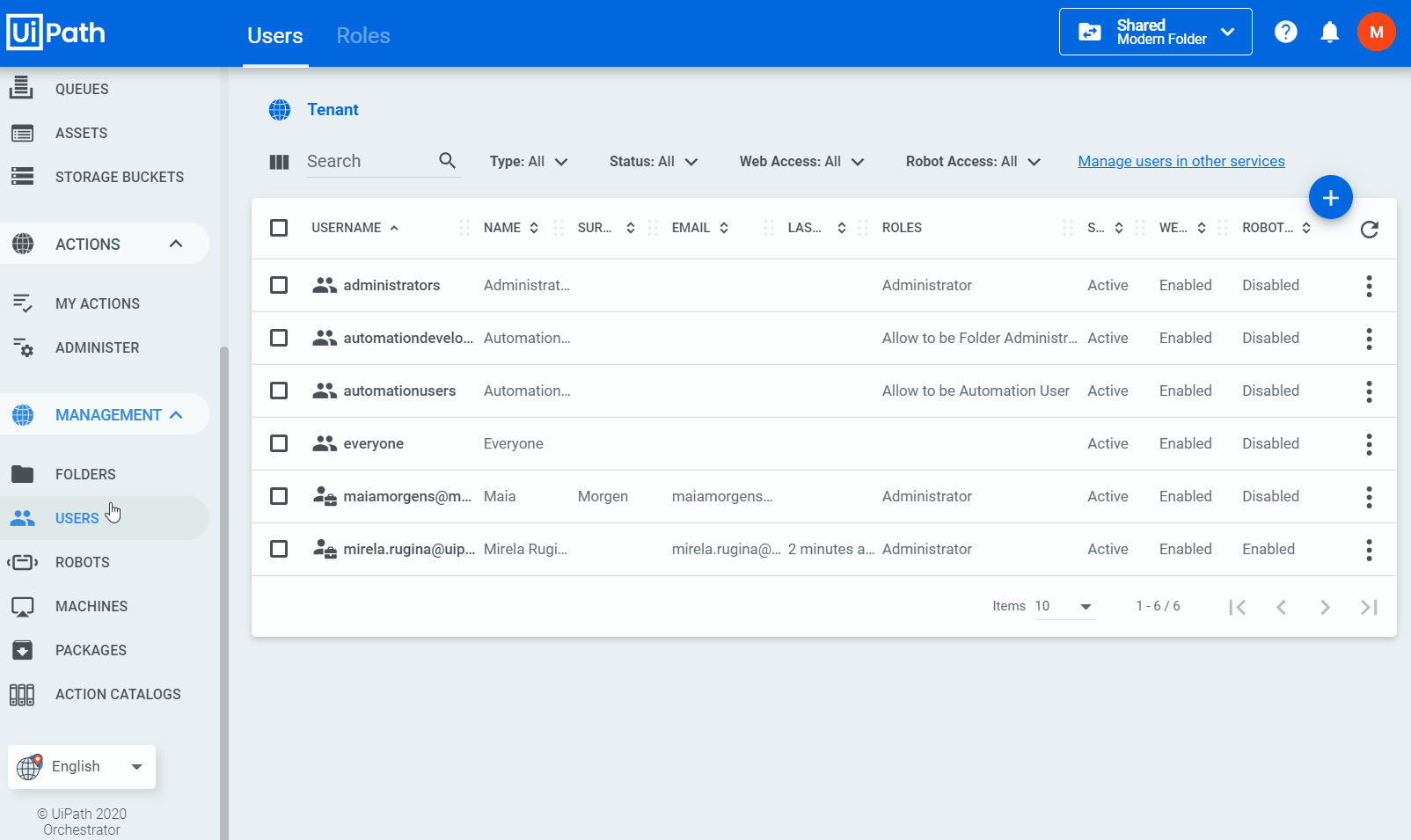
Task: Switch to the Users tab
Action: [275, 35]
